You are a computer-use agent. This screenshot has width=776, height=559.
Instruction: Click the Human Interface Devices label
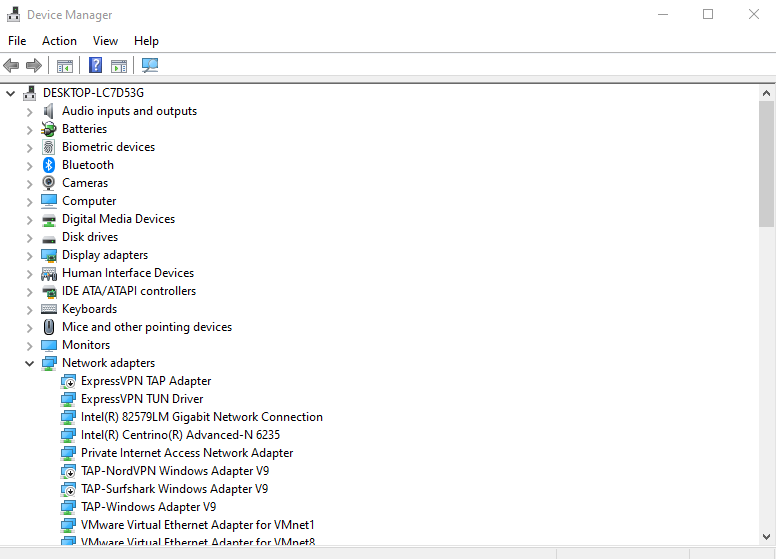point(128,273)
